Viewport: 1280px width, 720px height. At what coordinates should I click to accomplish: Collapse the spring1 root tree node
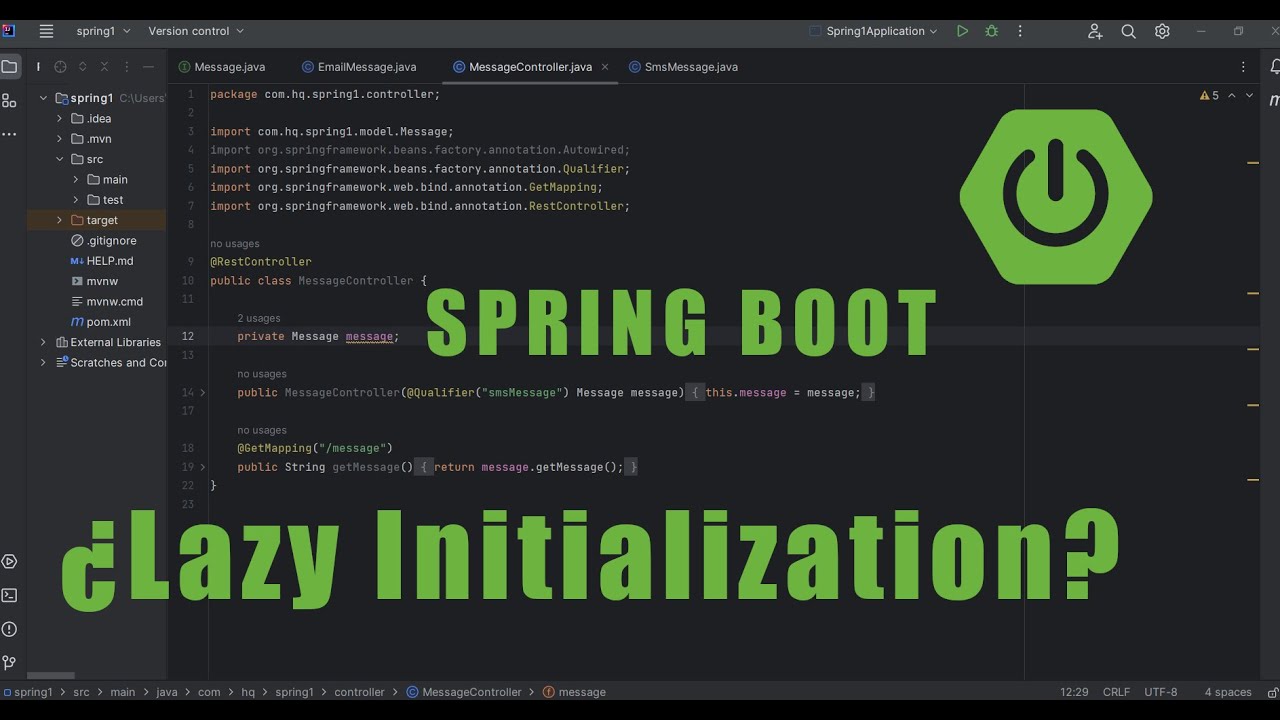[x=43, y=98]
